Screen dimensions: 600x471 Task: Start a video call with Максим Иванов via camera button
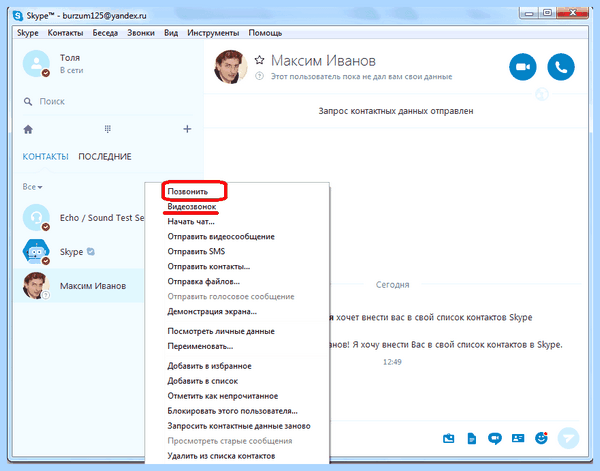pyautogui.click(x=522, y=67)
